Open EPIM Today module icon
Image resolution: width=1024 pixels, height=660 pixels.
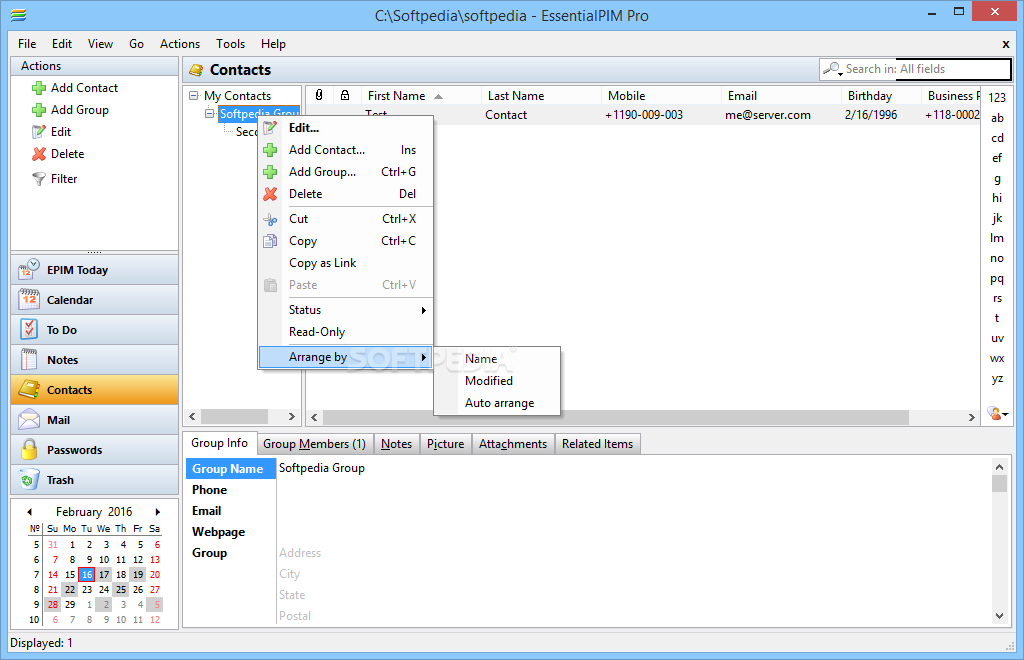click(x=29, y=270)
